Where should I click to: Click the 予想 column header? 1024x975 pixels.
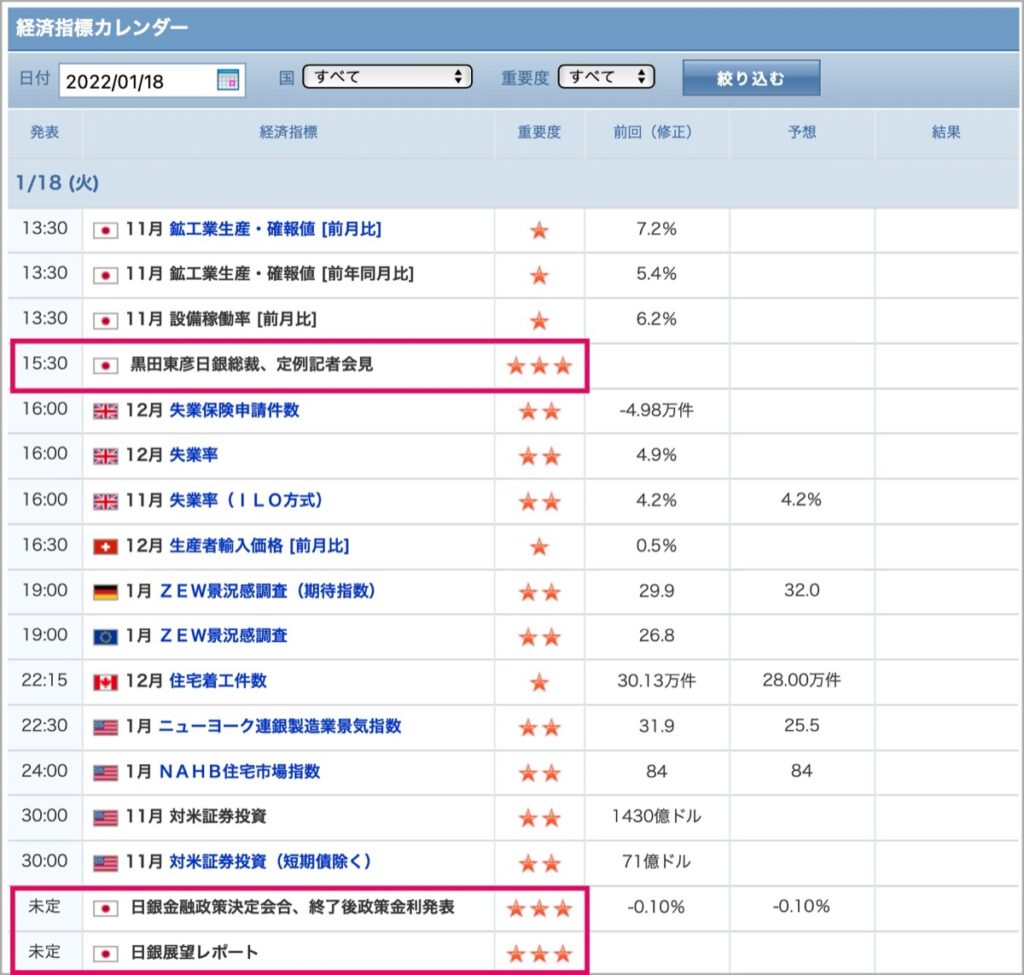tap(801, 132)
